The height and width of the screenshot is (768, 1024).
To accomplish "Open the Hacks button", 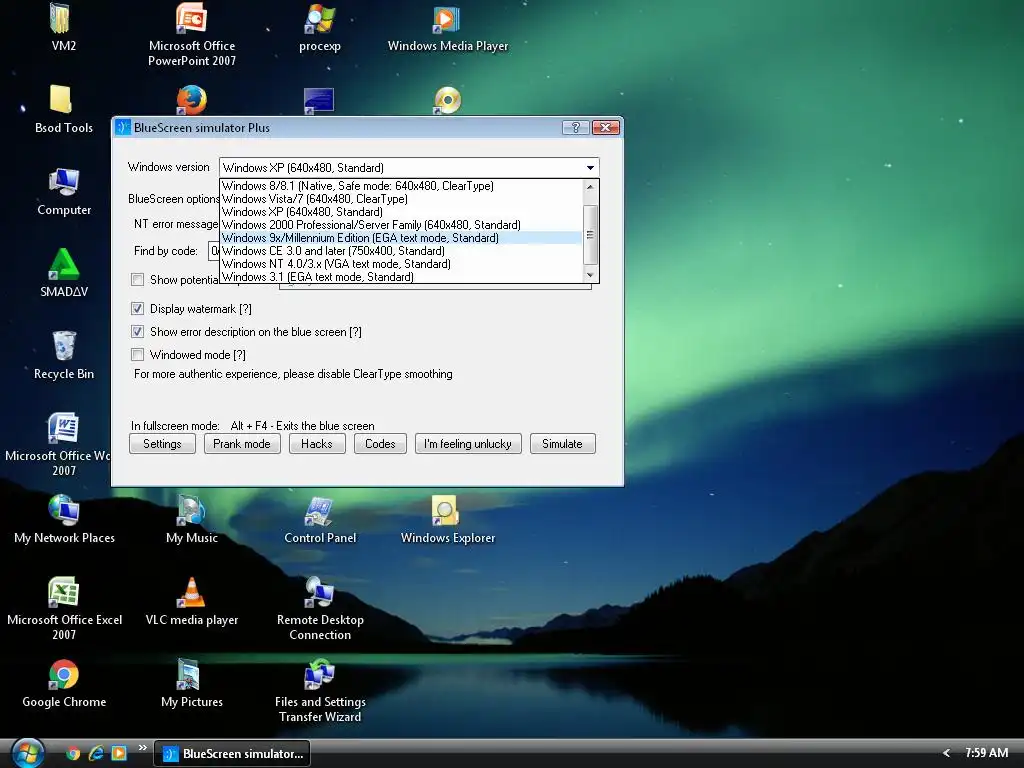I will 317,444.
